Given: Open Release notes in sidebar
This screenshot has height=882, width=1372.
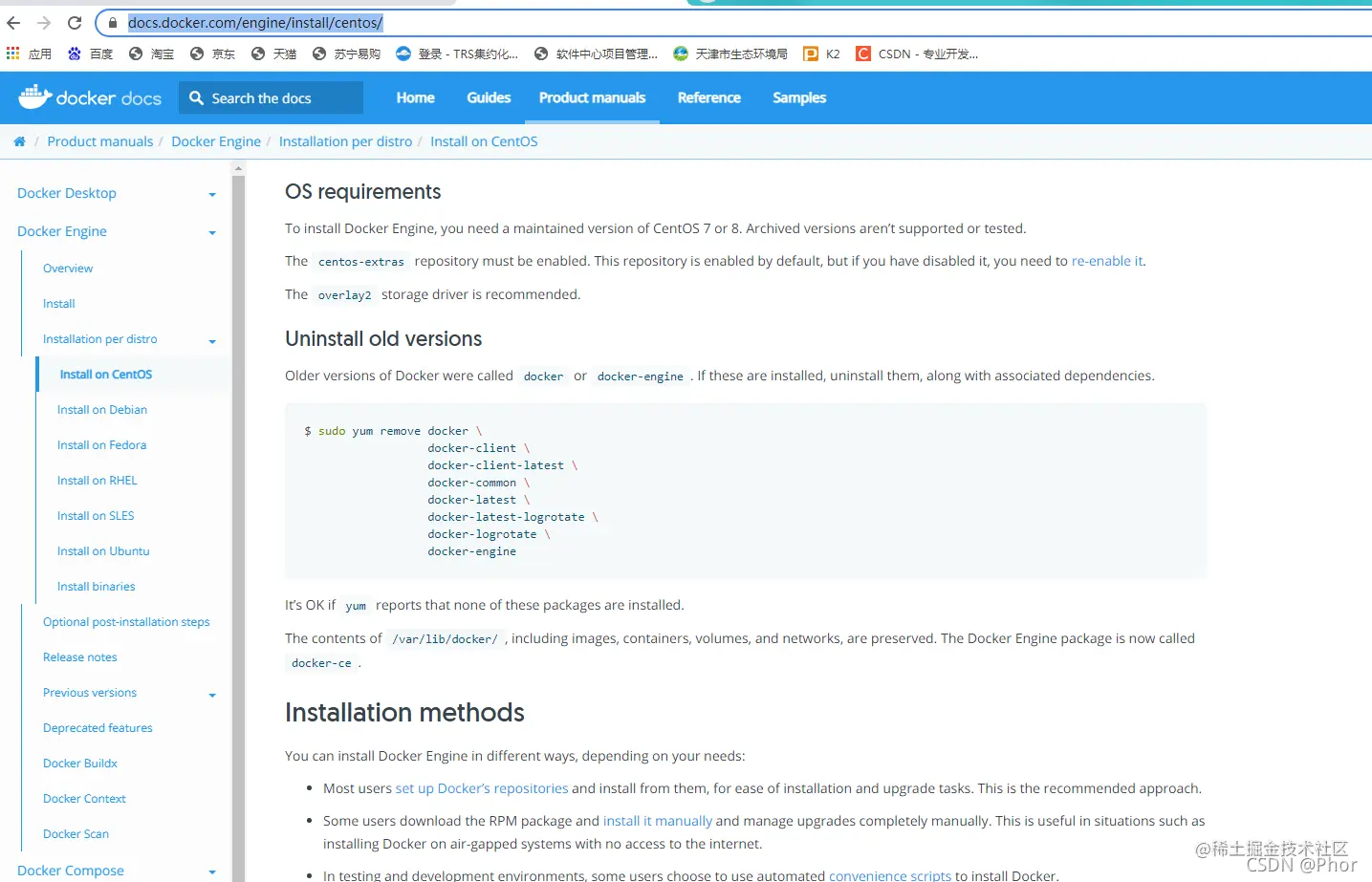Looking at the screenshot, I should (x=80, y=657).
